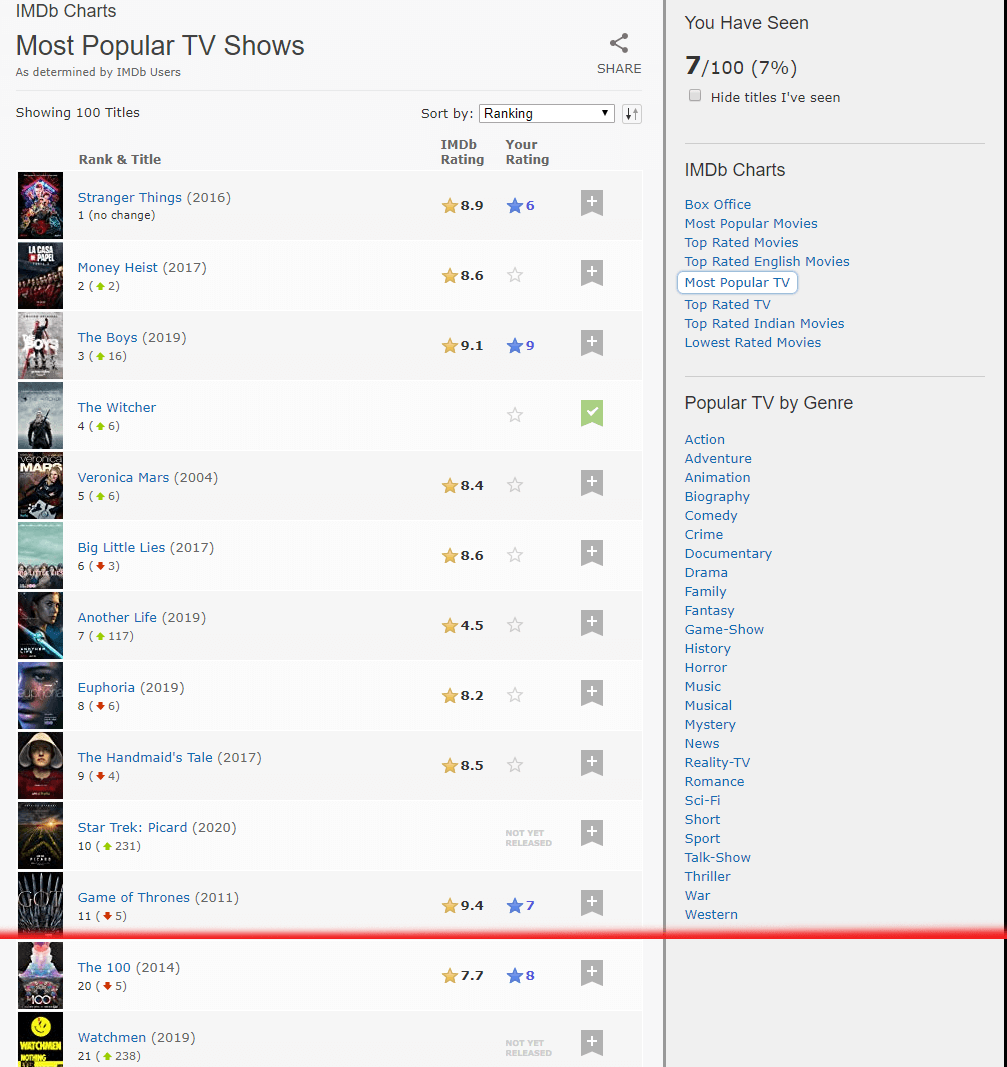Add Stranger Things to your watchlist
The width and height of the screenshot is (1007, 1067).
(x=591, y=202)
